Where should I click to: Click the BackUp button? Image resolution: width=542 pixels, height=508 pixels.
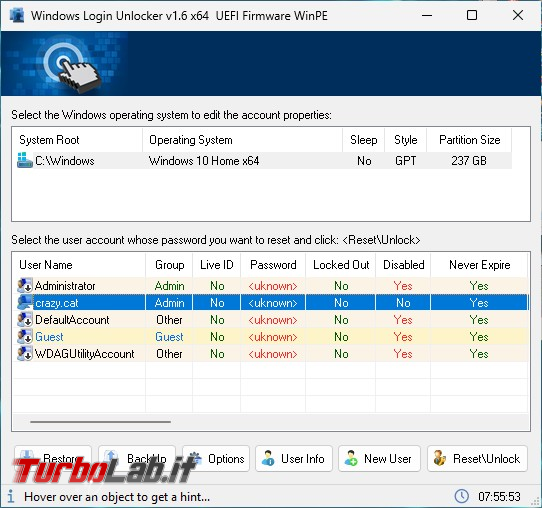(x=137, y=459)
